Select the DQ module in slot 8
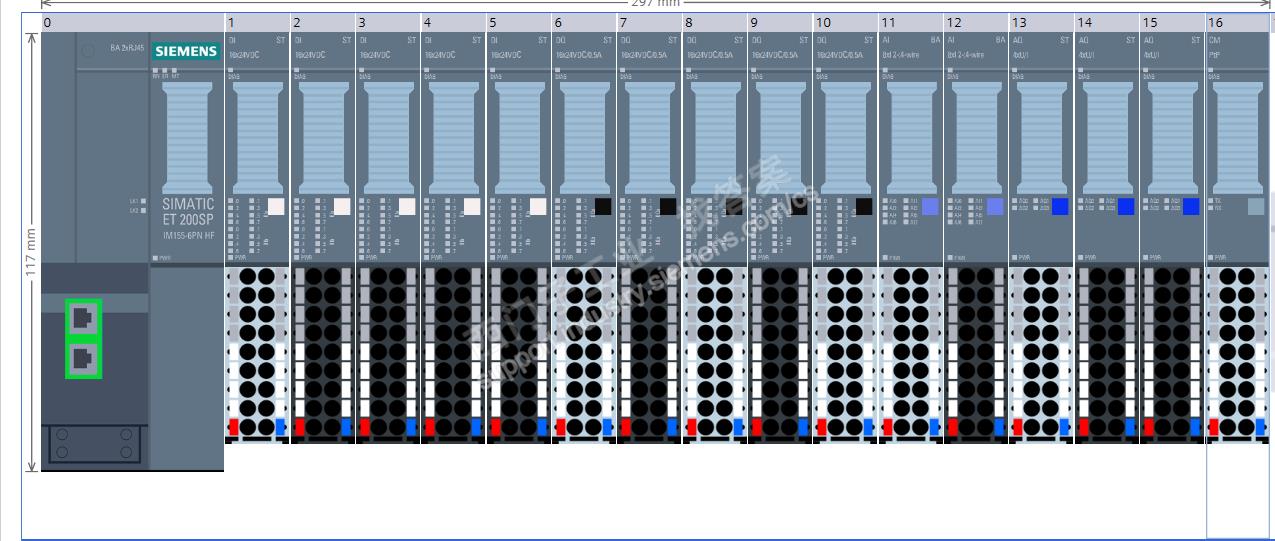The width and height of the screenshot is (1275, 541). click(x=714, y=148)
